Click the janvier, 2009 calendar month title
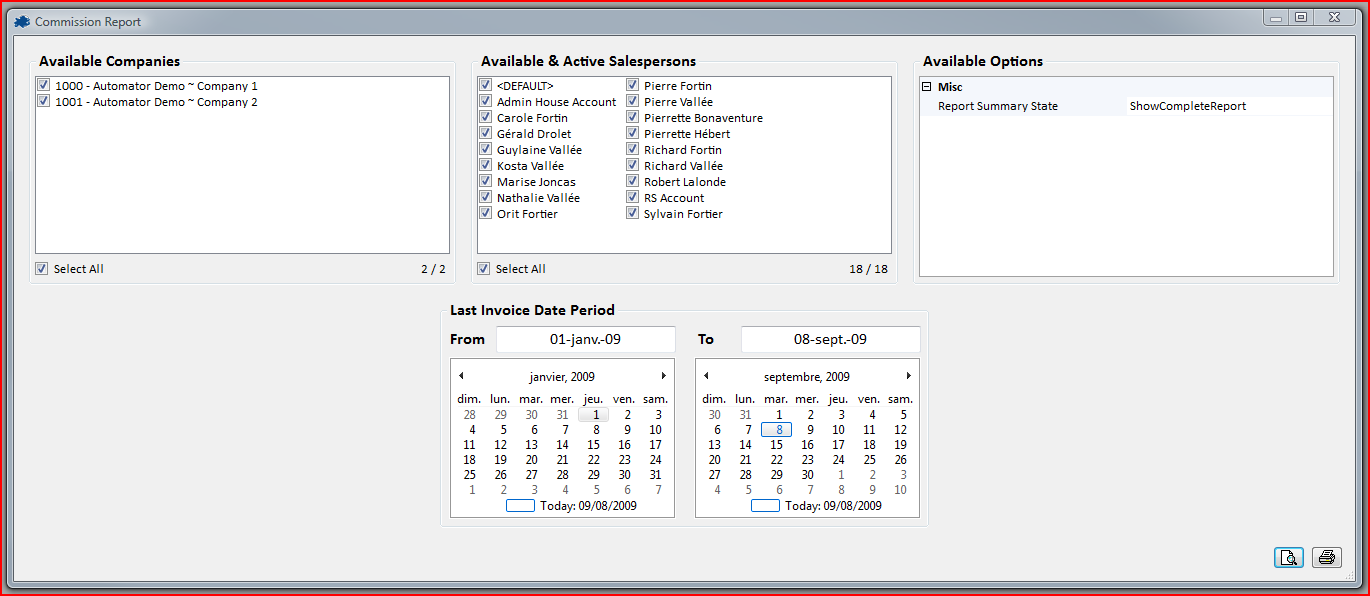 (x=562, y=377)
